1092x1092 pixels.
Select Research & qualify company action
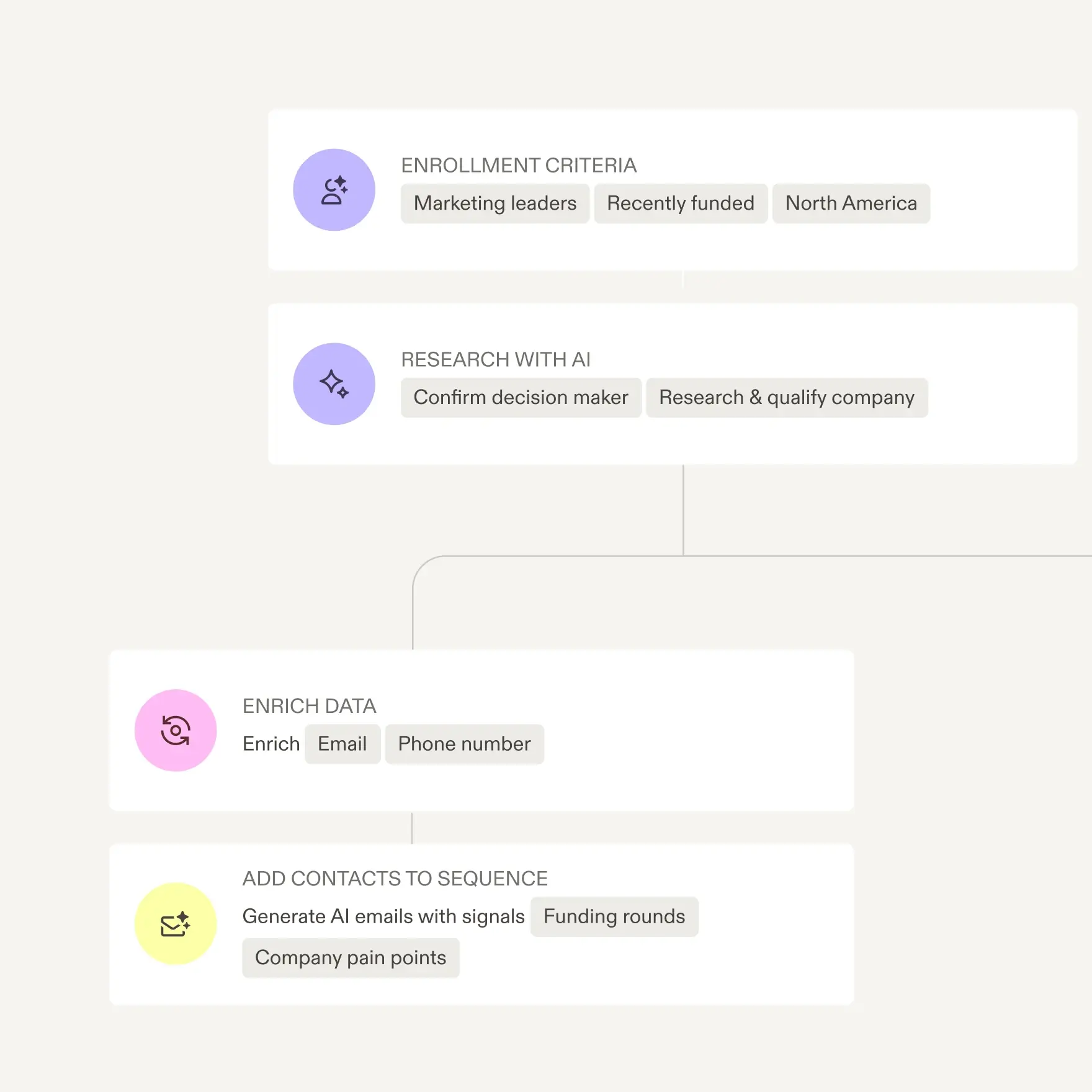[787, 398]
